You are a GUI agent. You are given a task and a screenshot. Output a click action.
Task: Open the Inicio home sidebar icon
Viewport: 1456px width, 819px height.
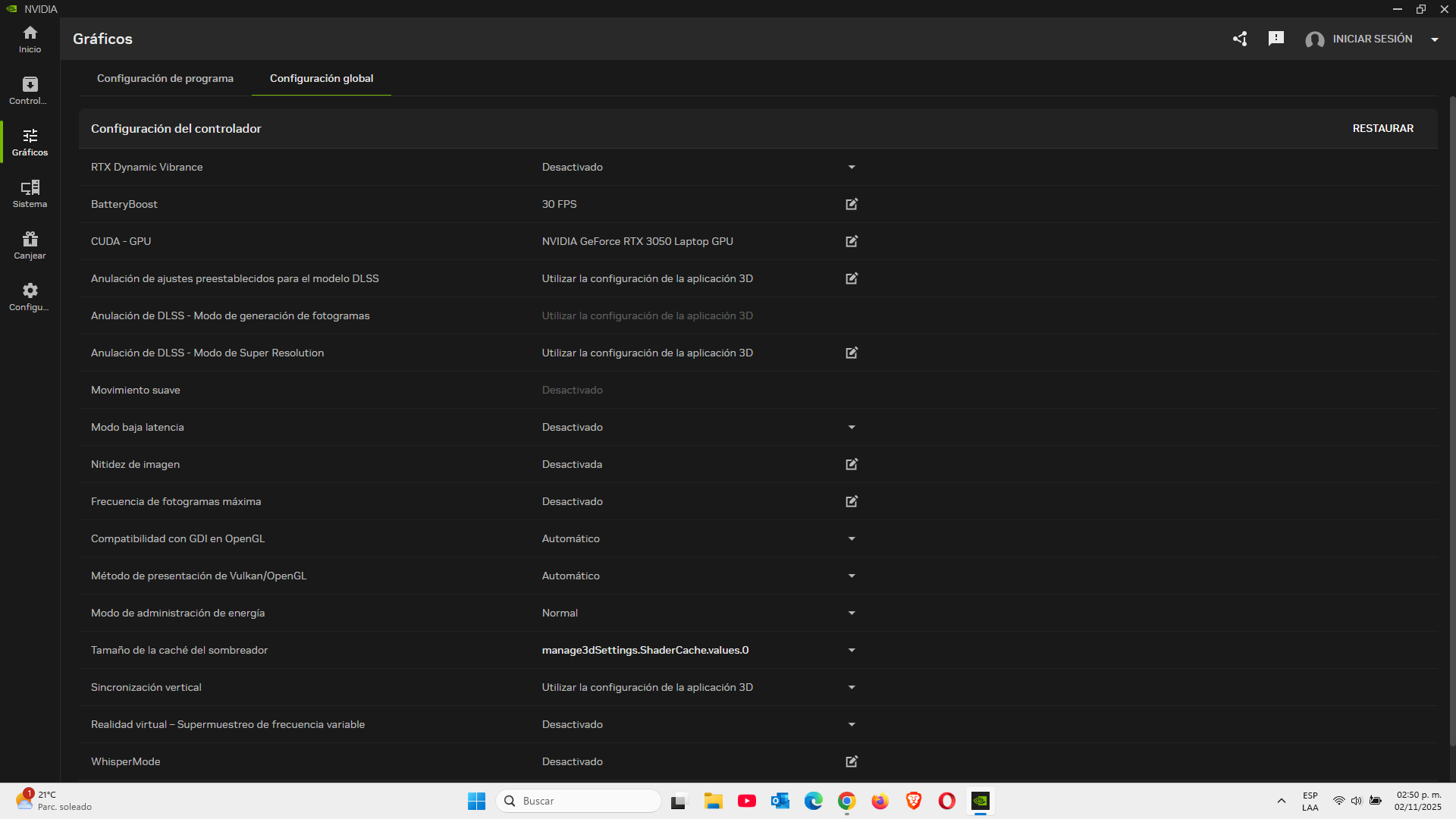click(x=30, y=39)
